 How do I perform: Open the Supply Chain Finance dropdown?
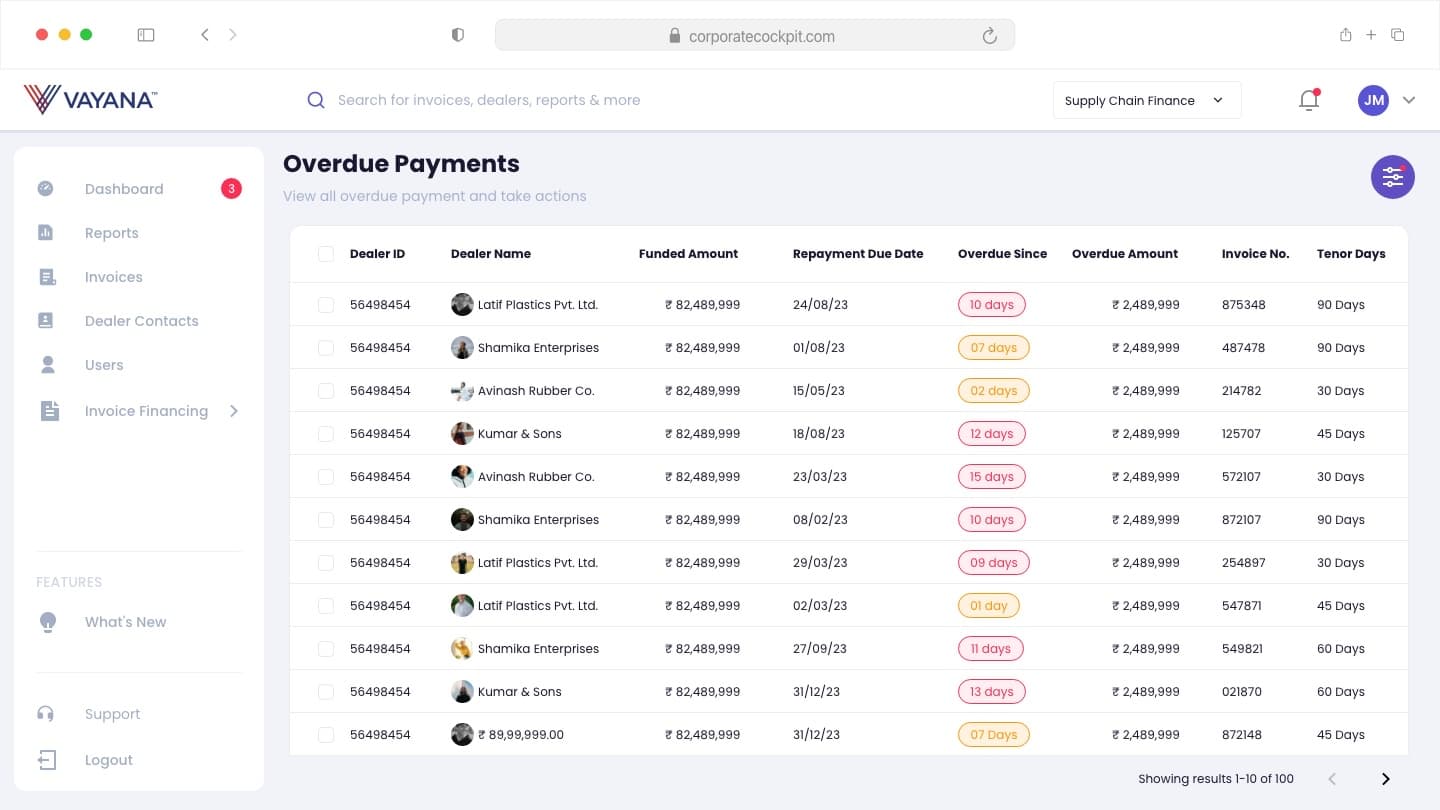tap(1147, 100)
